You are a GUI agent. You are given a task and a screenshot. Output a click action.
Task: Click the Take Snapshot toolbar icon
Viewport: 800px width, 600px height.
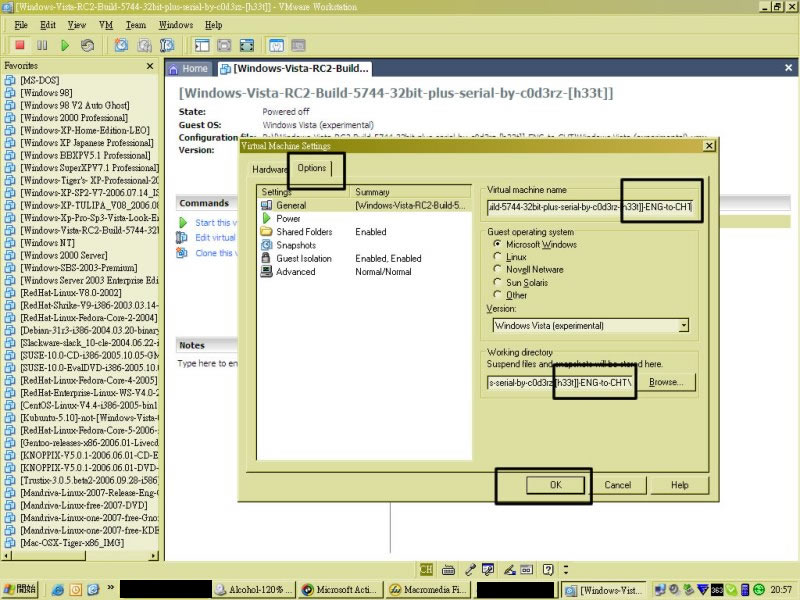(x=121, y=45)
